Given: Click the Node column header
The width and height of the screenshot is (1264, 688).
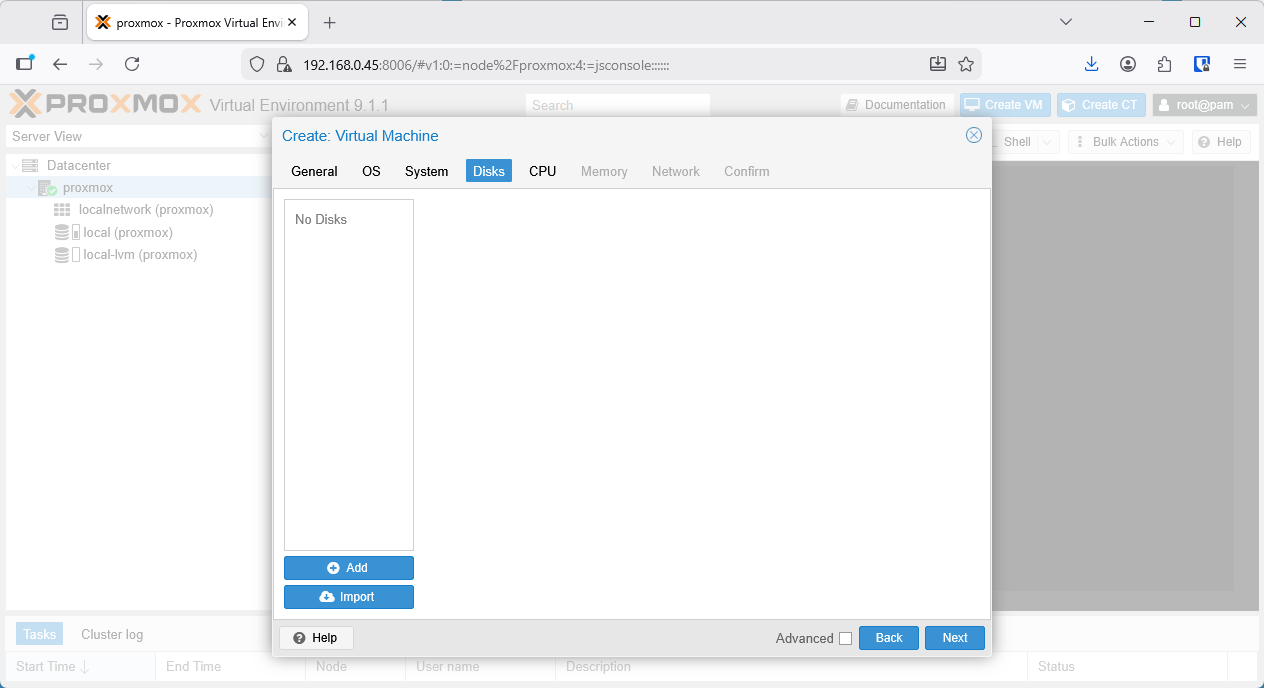Looking at the screenshot, I should [355, 666].
